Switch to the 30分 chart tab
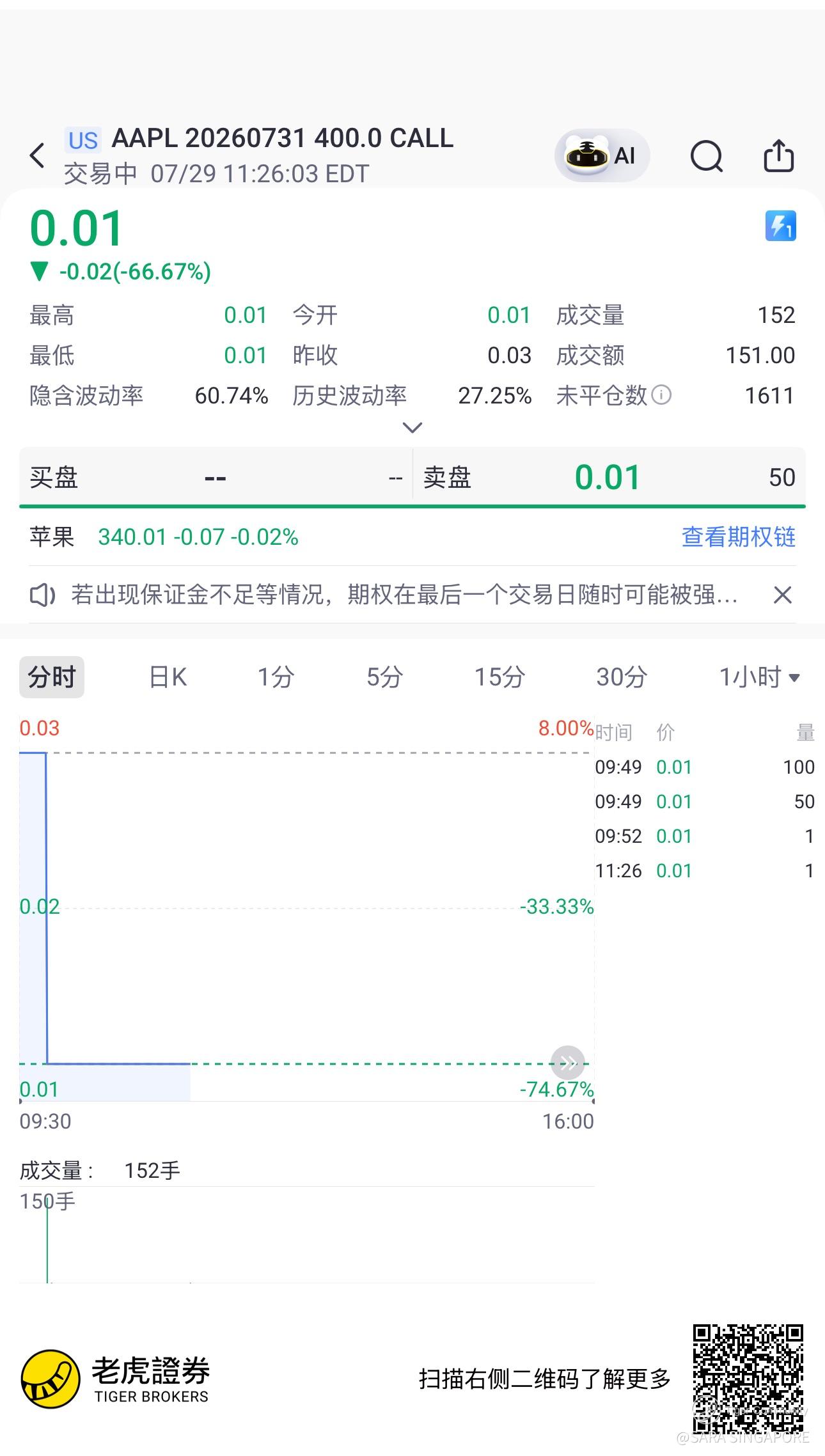This screenshot has height=1456, width=825. pos(622,677)
